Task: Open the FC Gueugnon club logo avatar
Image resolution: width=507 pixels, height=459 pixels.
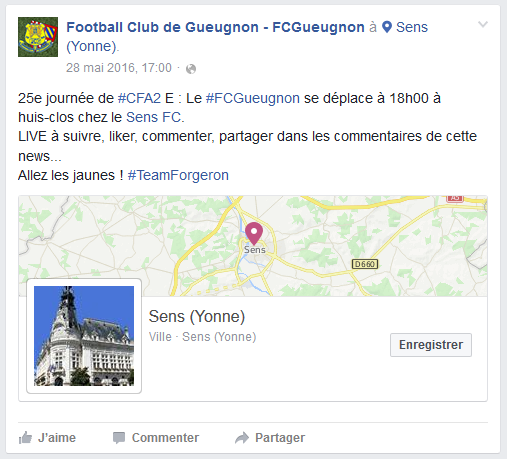Action: coord(38,37)
